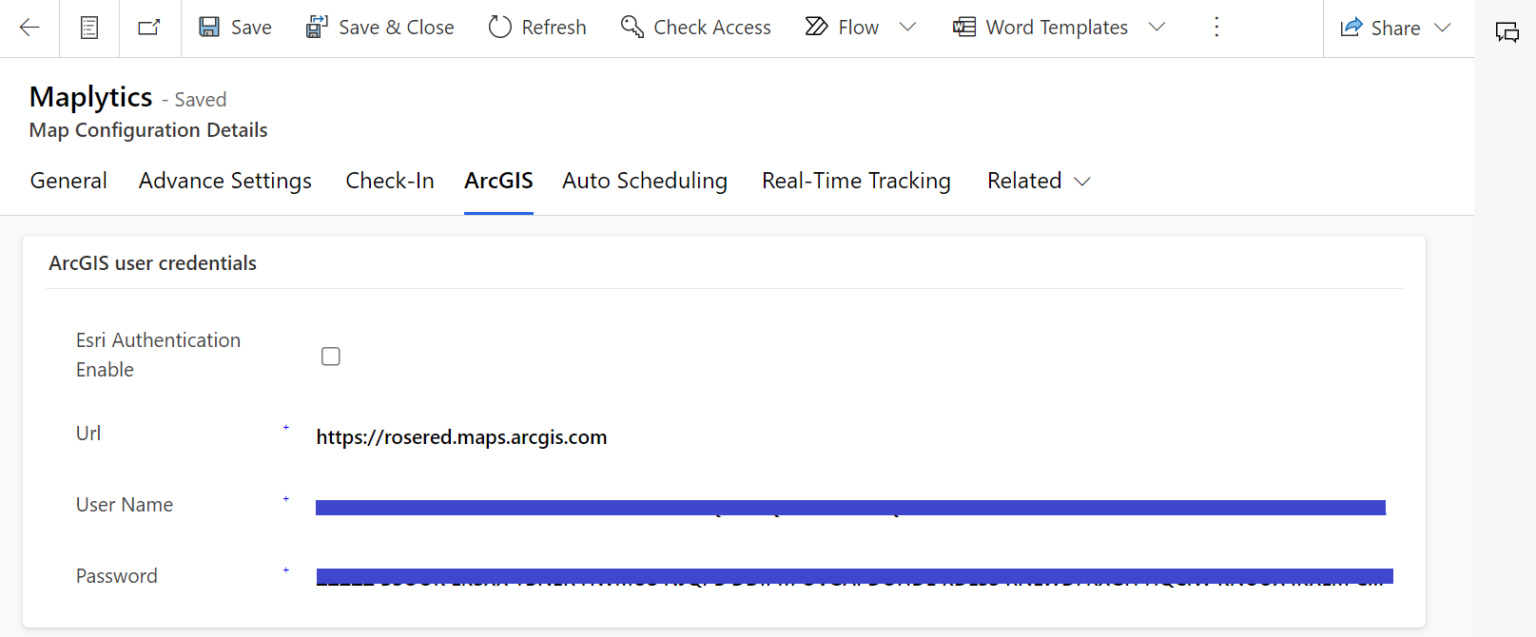Open the Auto Scheduling tab
Screen dimensions: 1536x637
644,181
